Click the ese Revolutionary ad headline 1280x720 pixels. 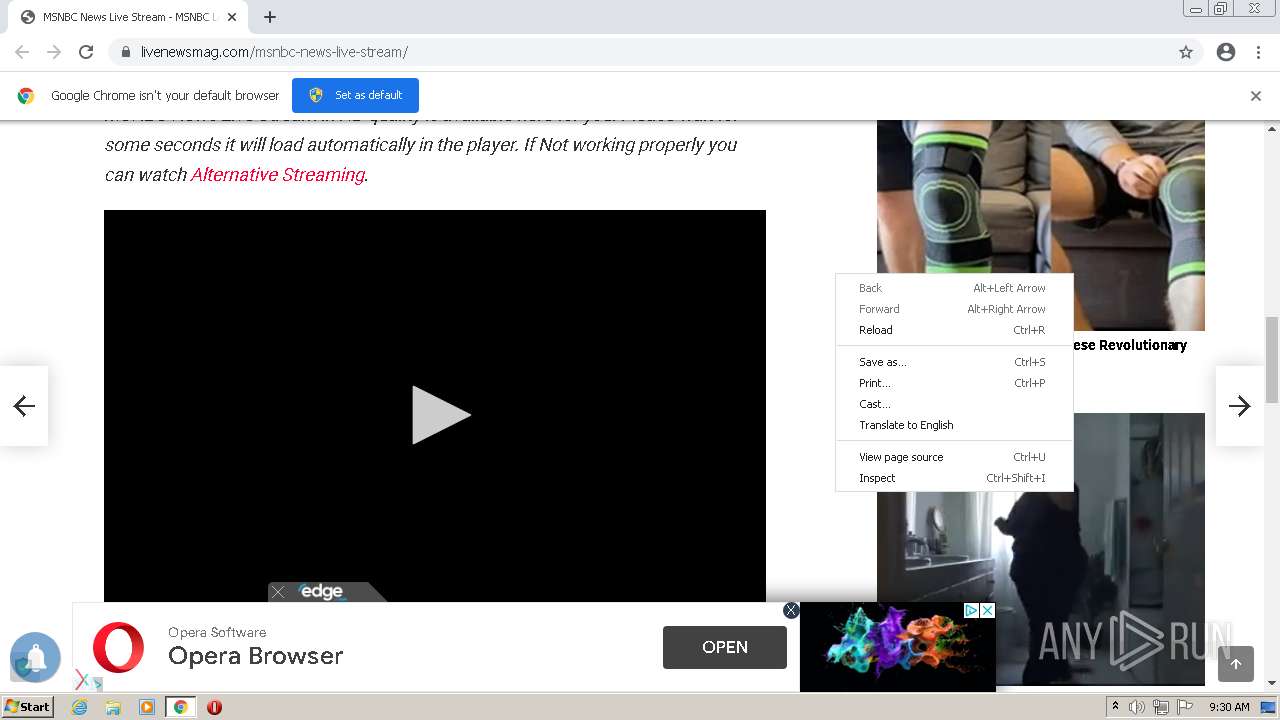click(1129, 345)
